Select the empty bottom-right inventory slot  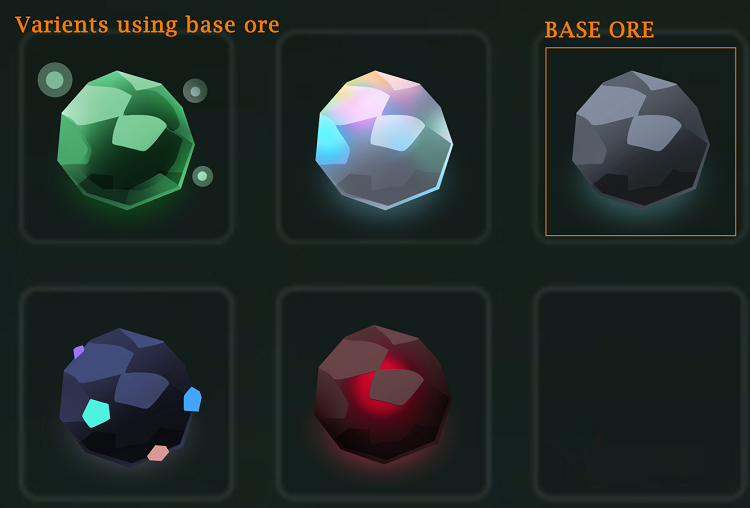640,393
